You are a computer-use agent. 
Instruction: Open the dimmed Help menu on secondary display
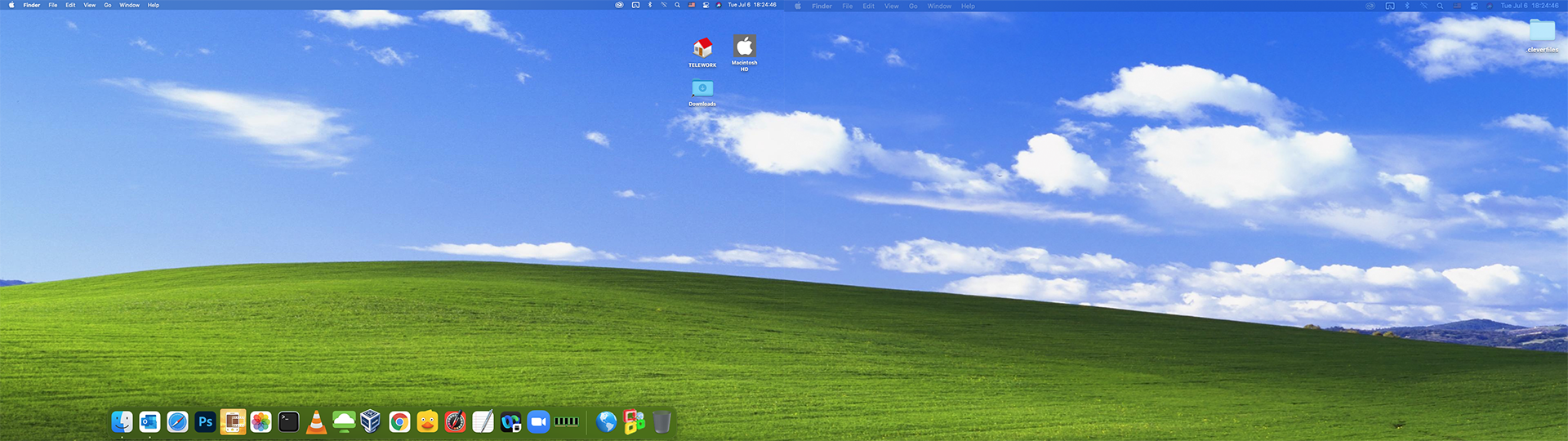click(x=968, y=6)
